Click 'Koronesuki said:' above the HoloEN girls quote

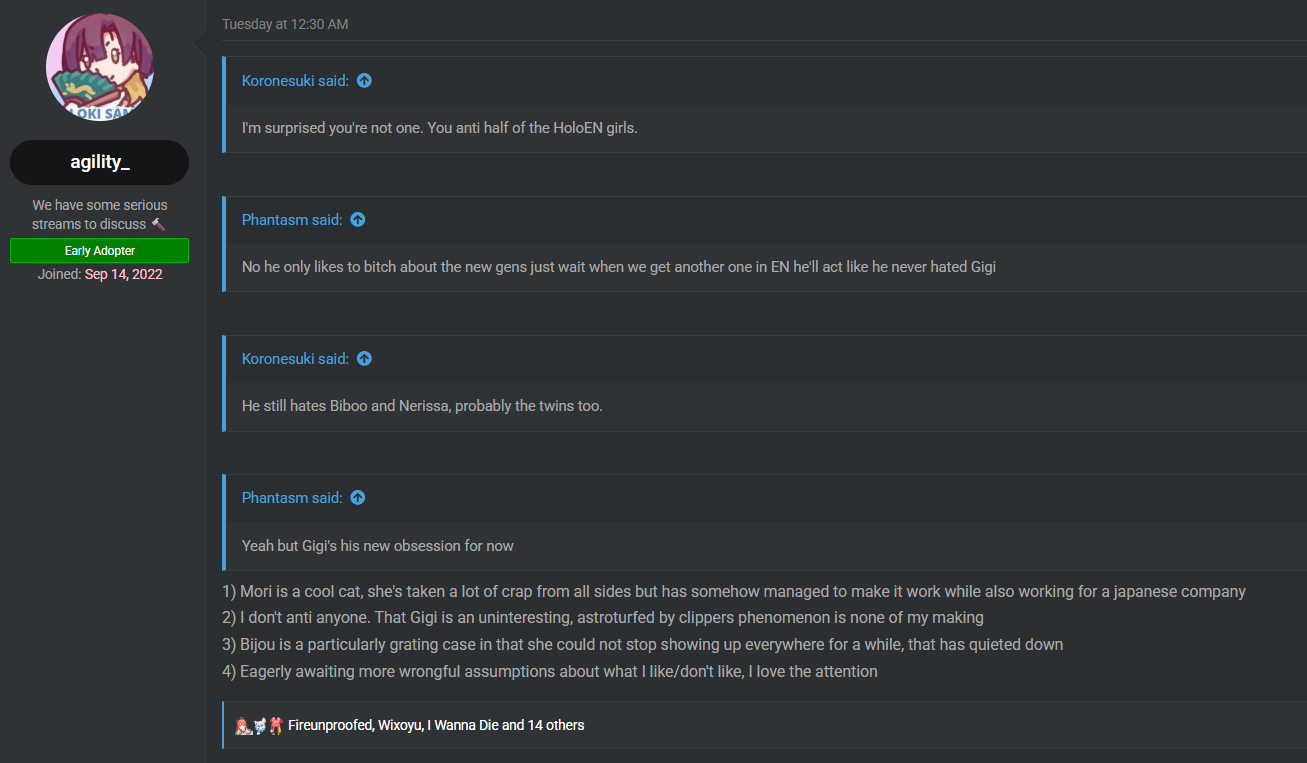295,81
